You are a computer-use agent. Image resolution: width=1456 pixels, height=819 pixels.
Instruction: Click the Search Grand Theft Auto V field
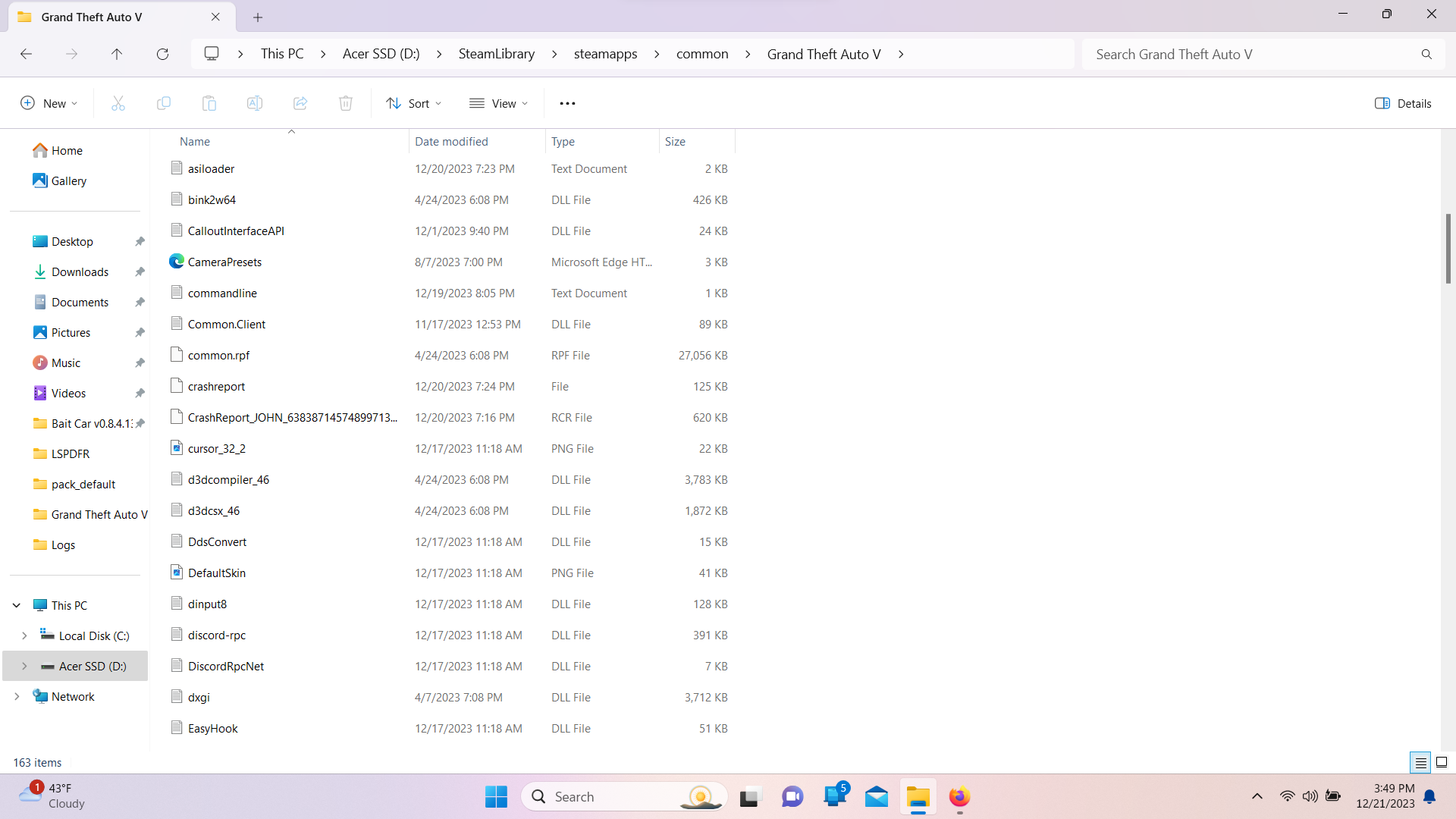tap(1251, 54)
